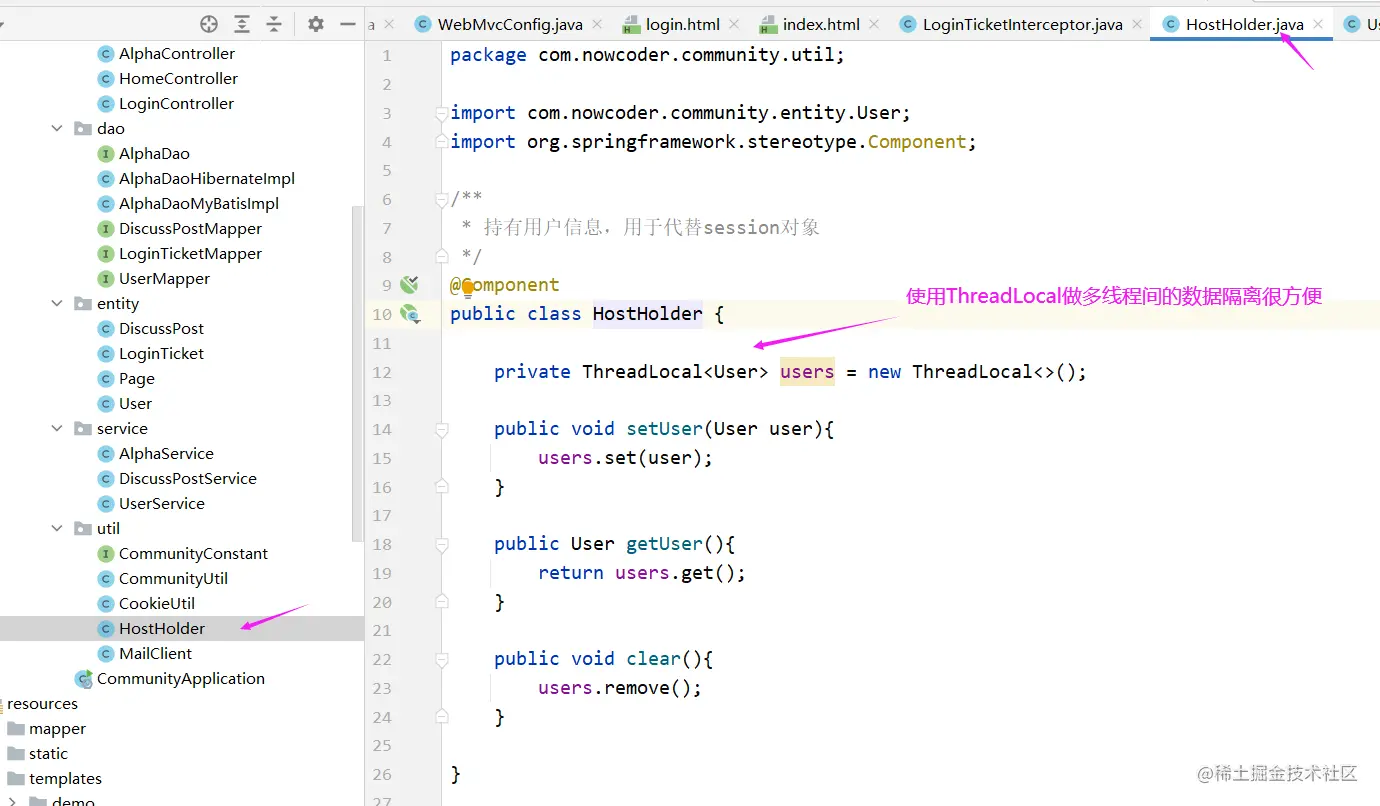
Task: Click line number 12 in gutter
Action: [381, 372]
